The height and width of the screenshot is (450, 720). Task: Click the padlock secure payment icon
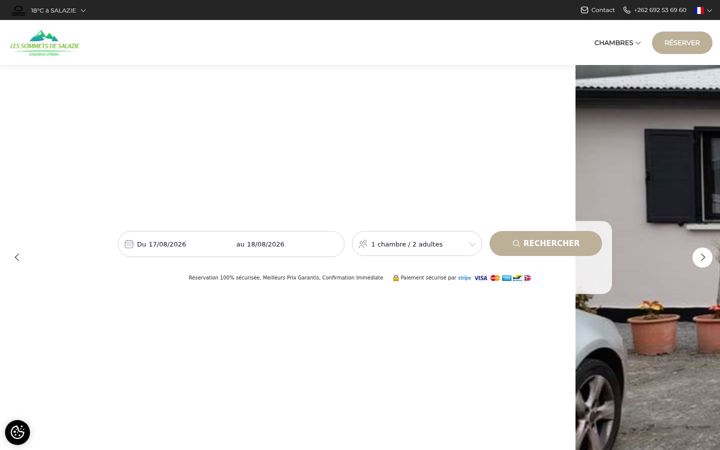click(396, 278)
